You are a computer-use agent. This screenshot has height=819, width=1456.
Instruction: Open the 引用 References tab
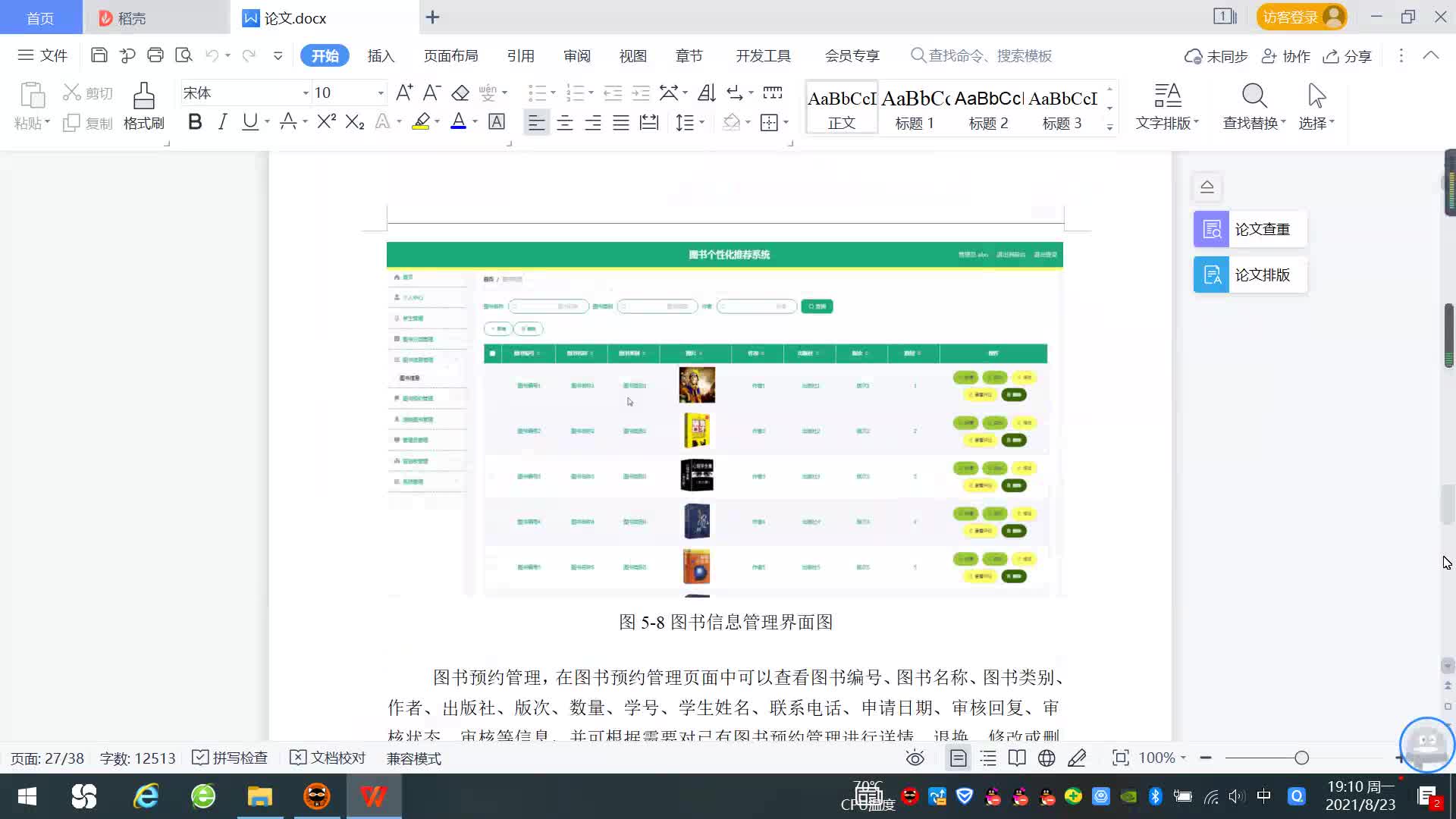pos(520,56)
